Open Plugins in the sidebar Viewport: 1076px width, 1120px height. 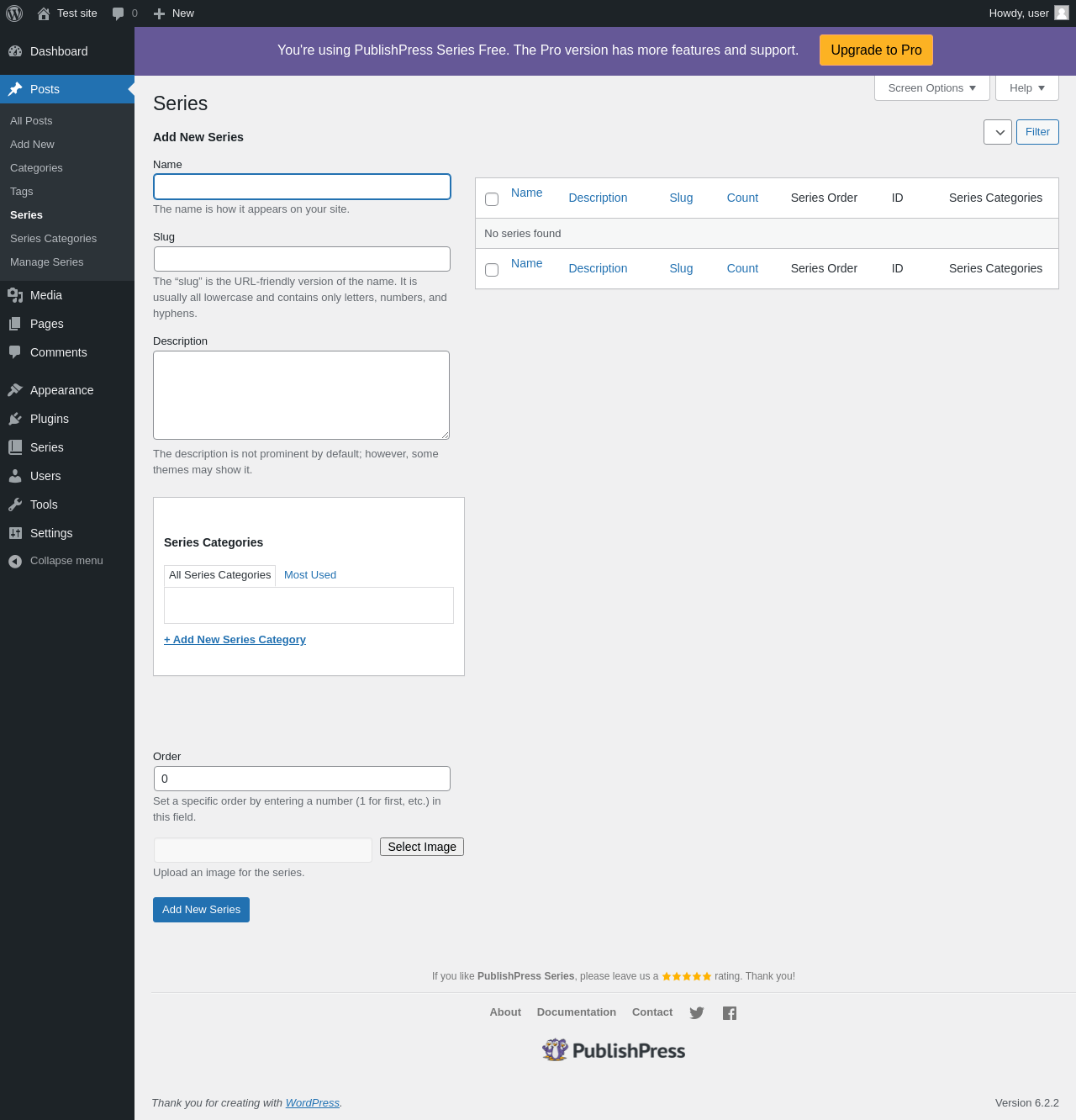pos(50,419)
